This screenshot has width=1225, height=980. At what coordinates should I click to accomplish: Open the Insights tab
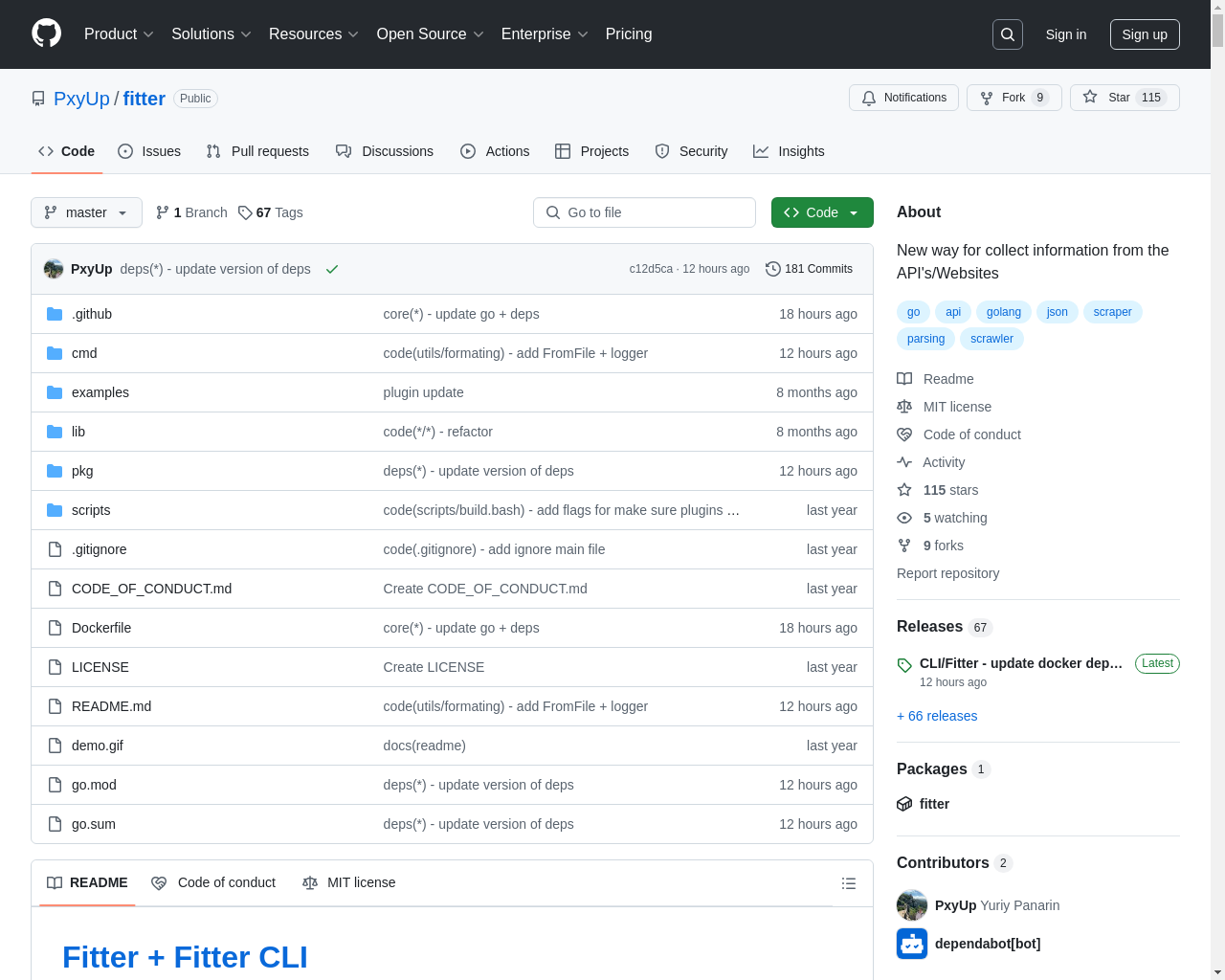[789, 151]
